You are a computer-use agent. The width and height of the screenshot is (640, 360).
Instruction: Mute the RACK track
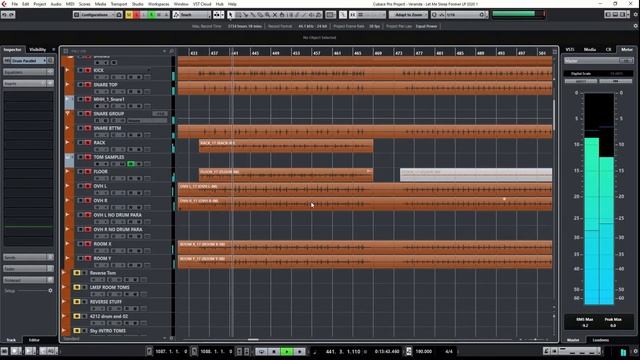tap(81, 143)
